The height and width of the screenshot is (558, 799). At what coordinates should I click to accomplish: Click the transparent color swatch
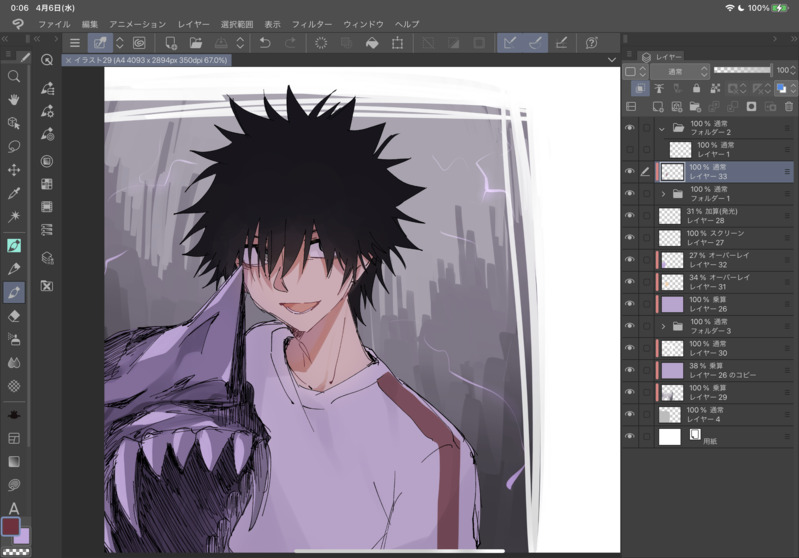[x=16, y=551]
